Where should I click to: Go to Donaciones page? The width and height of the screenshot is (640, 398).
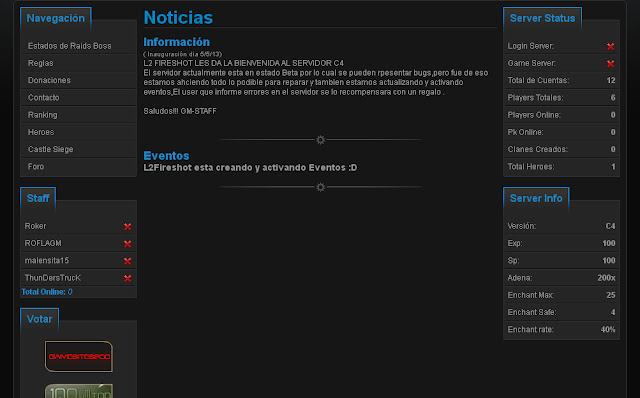click(x=49, y=80)
